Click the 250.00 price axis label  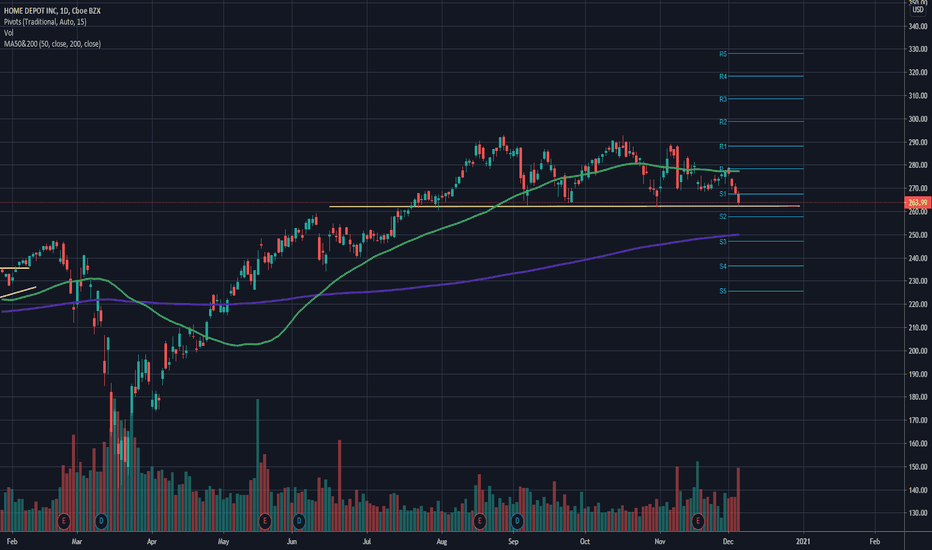(918, 235)
